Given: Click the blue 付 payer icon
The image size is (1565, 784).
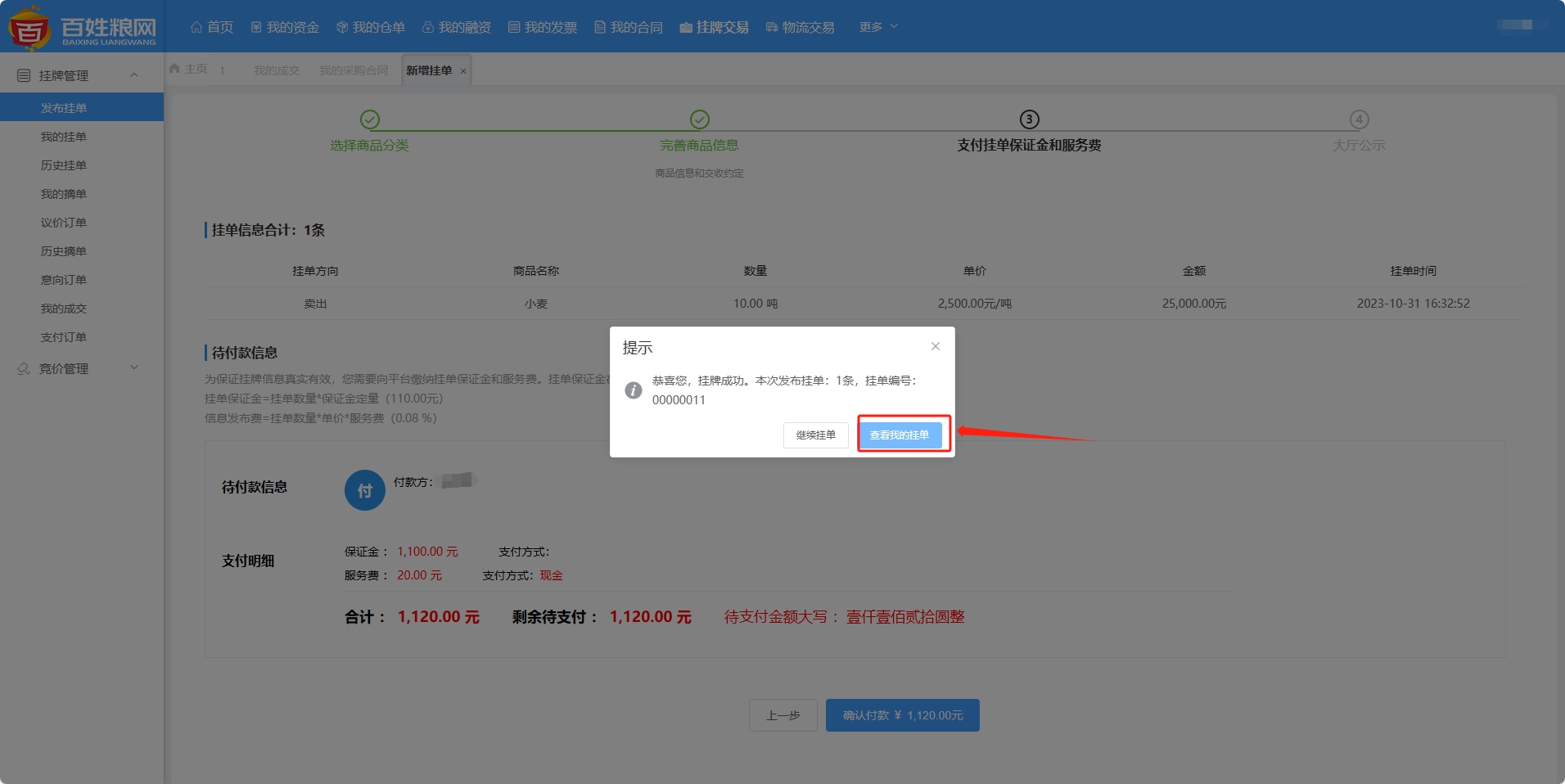Looking at the screenshot, I should 365,490.
